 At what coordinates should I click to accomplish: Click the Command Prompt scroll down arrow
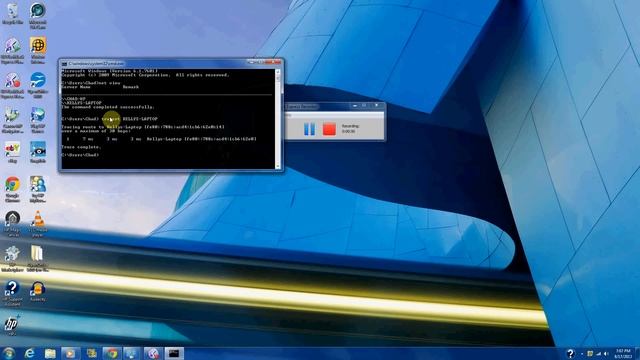click(278, 166)
